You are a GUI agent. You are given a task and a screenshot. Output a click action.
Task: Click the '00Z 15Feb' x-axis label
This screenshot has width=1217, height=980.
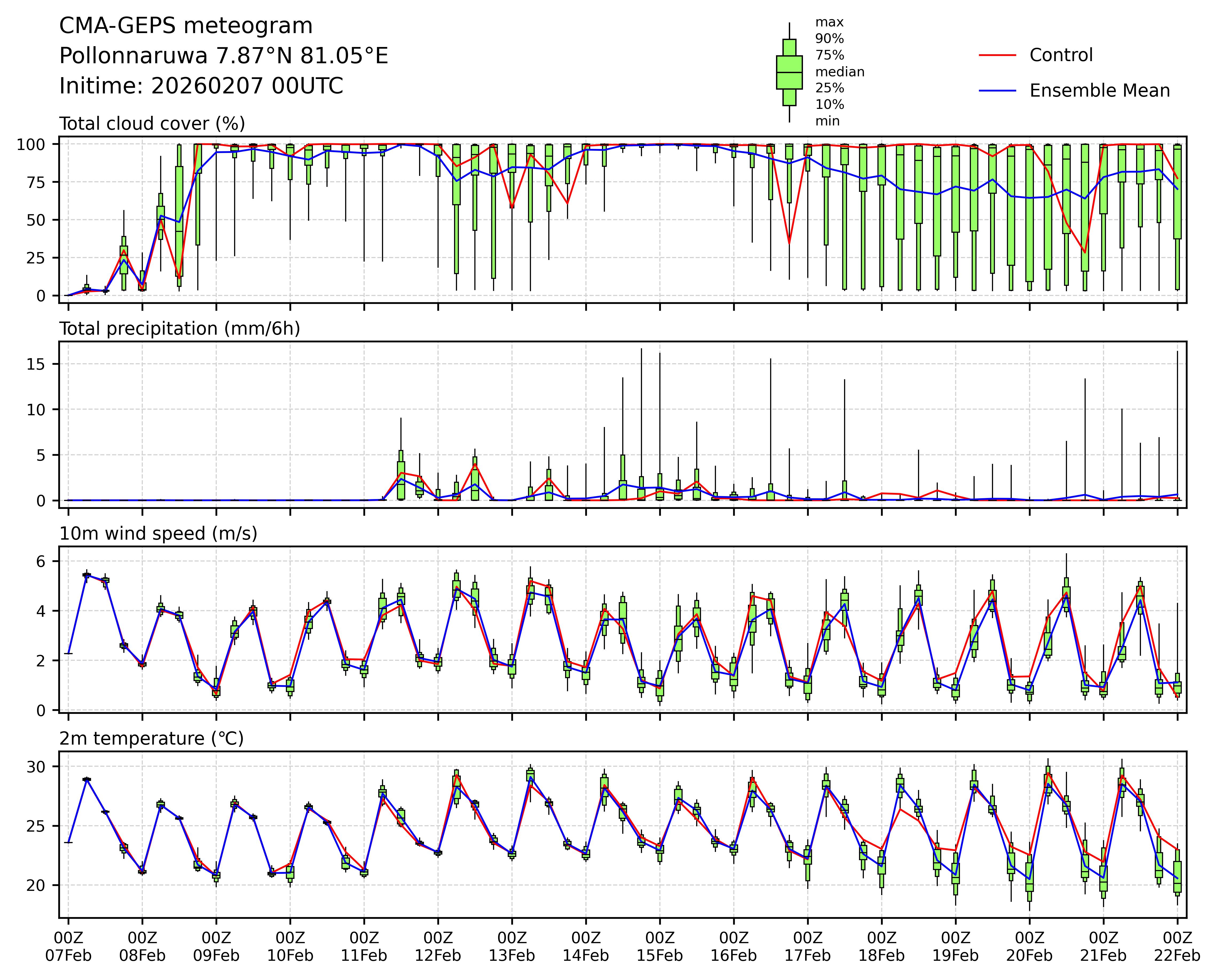point(660,947)
